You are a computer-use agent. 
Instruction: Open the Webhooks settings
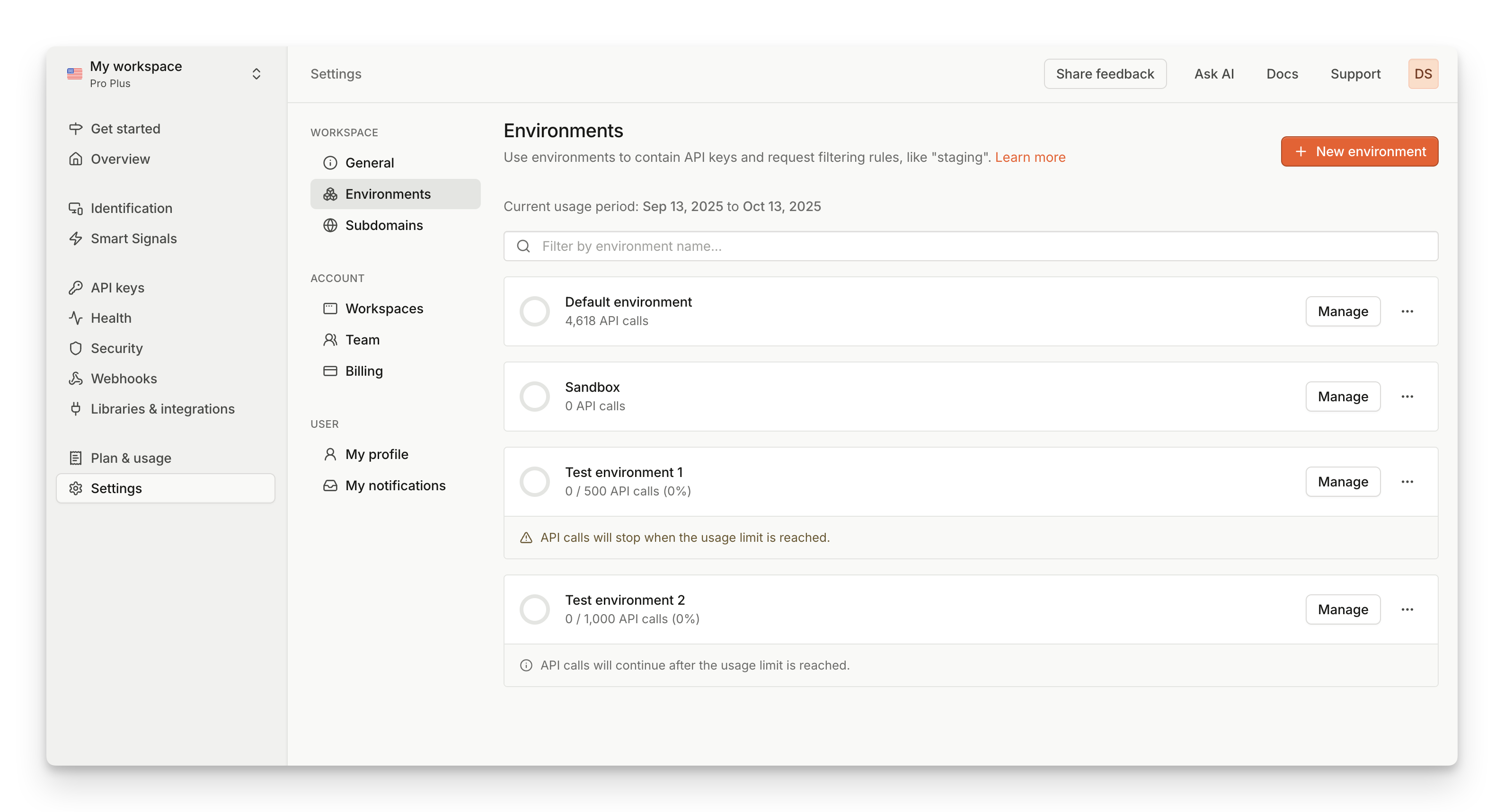[123, 378]
